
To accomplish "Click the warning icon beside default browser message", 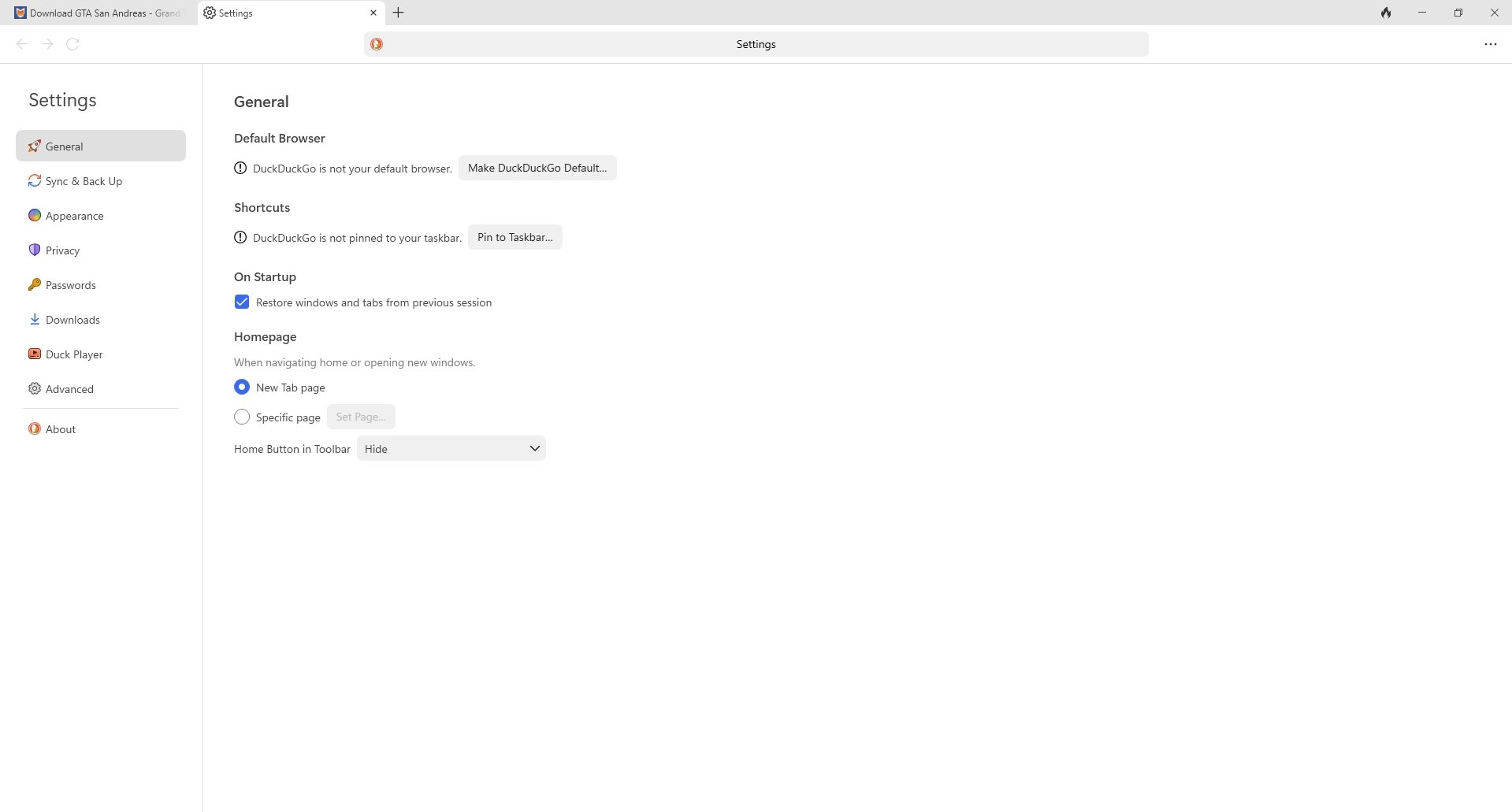I will tap(240, 168).
